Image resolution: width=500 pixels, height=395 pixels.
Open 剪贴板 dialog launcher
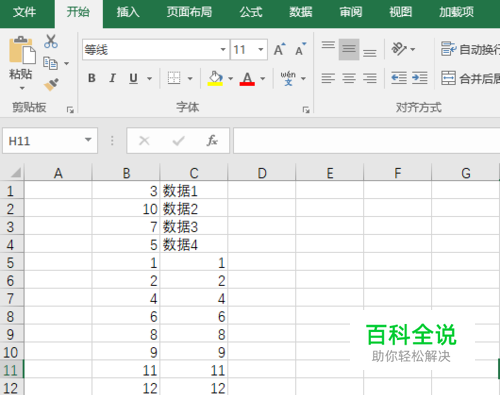(x=70, y=110)
